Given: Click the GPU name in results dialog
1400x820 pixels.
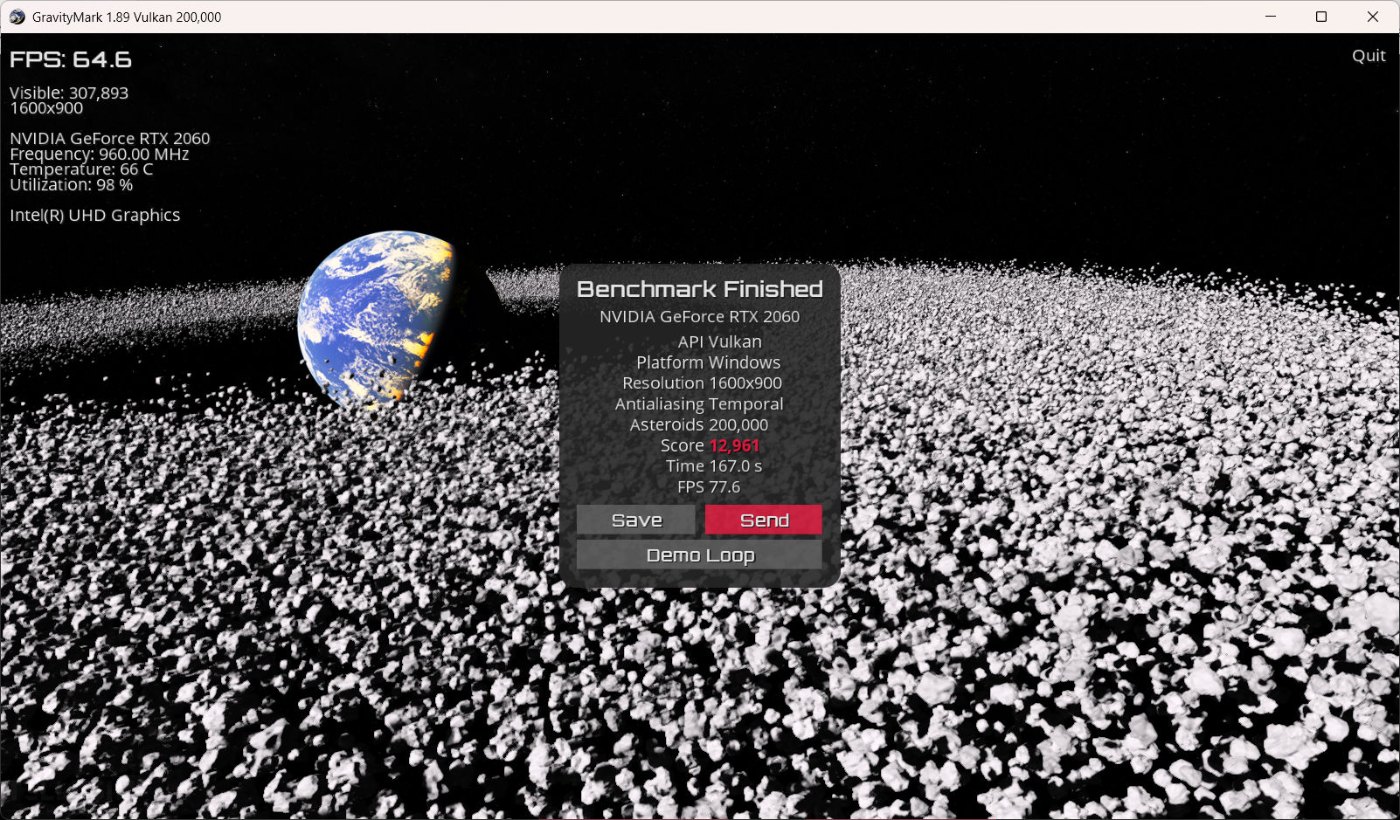Looking at the screenshot, I should coord(699,317).
